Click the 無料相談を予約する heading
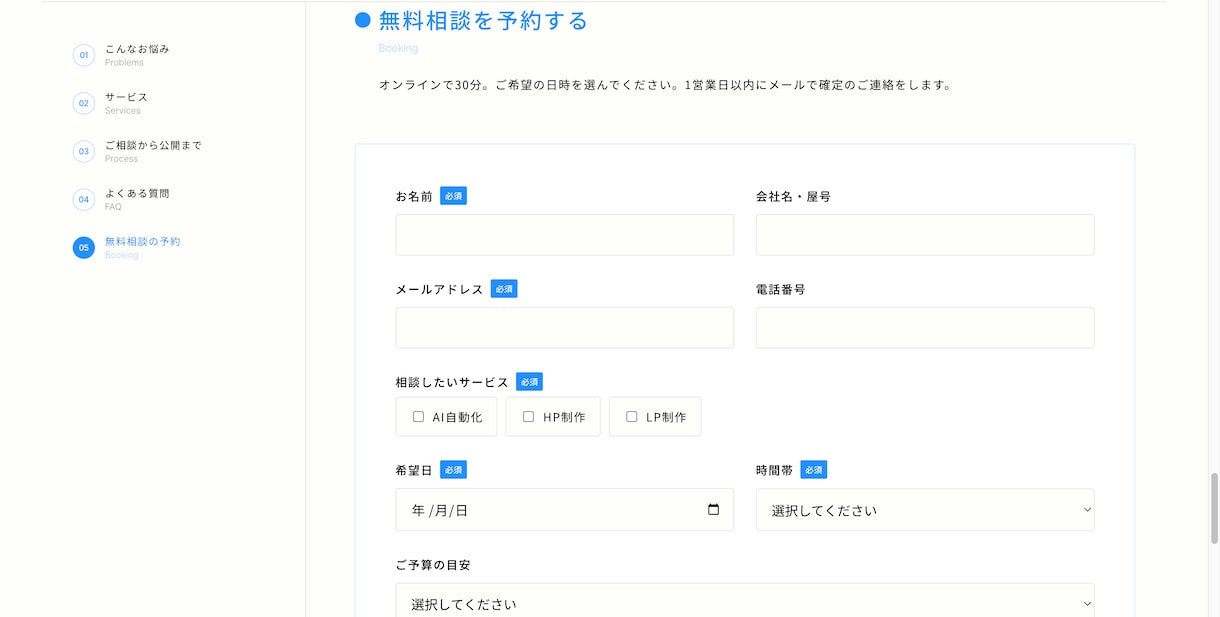 pos(483,20)
